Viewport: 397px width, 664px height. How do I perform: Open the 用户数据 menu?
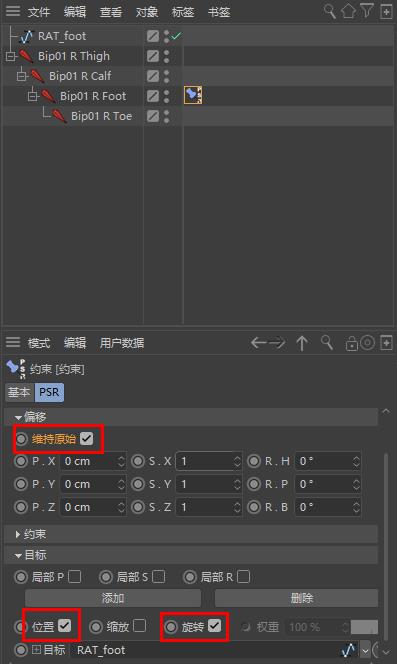[122, 343]
